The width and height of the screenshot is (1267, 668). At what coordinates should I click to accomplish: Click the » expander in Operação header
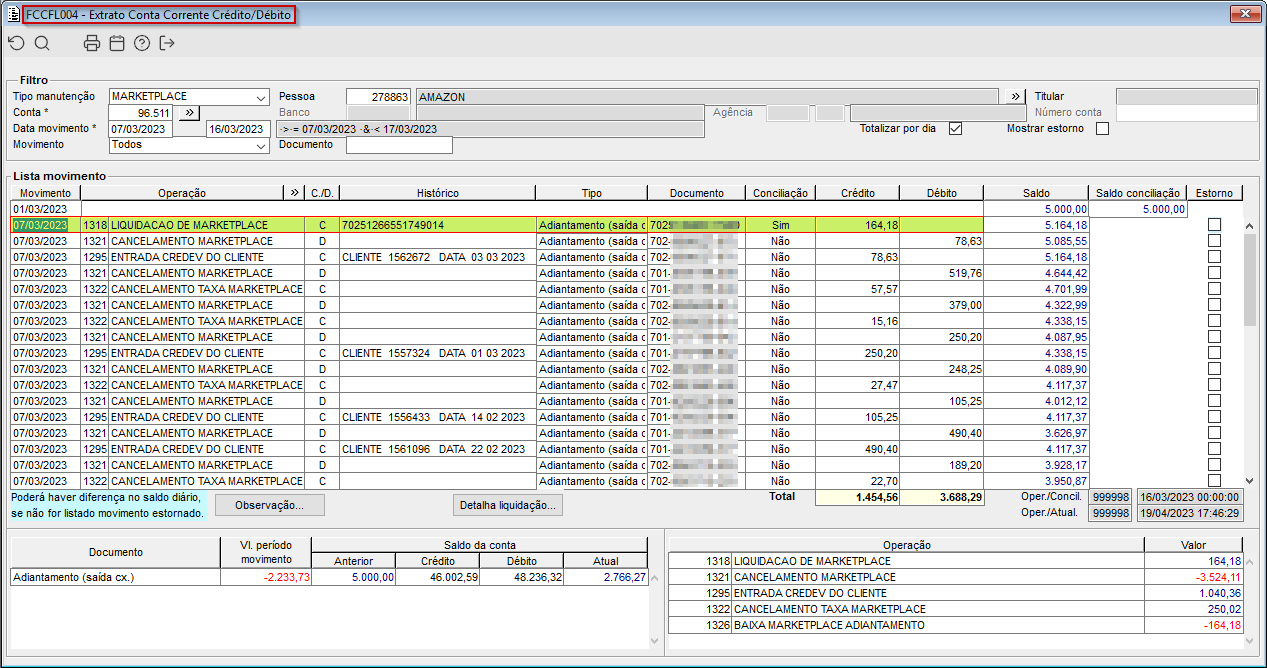(x=294, y=192)
